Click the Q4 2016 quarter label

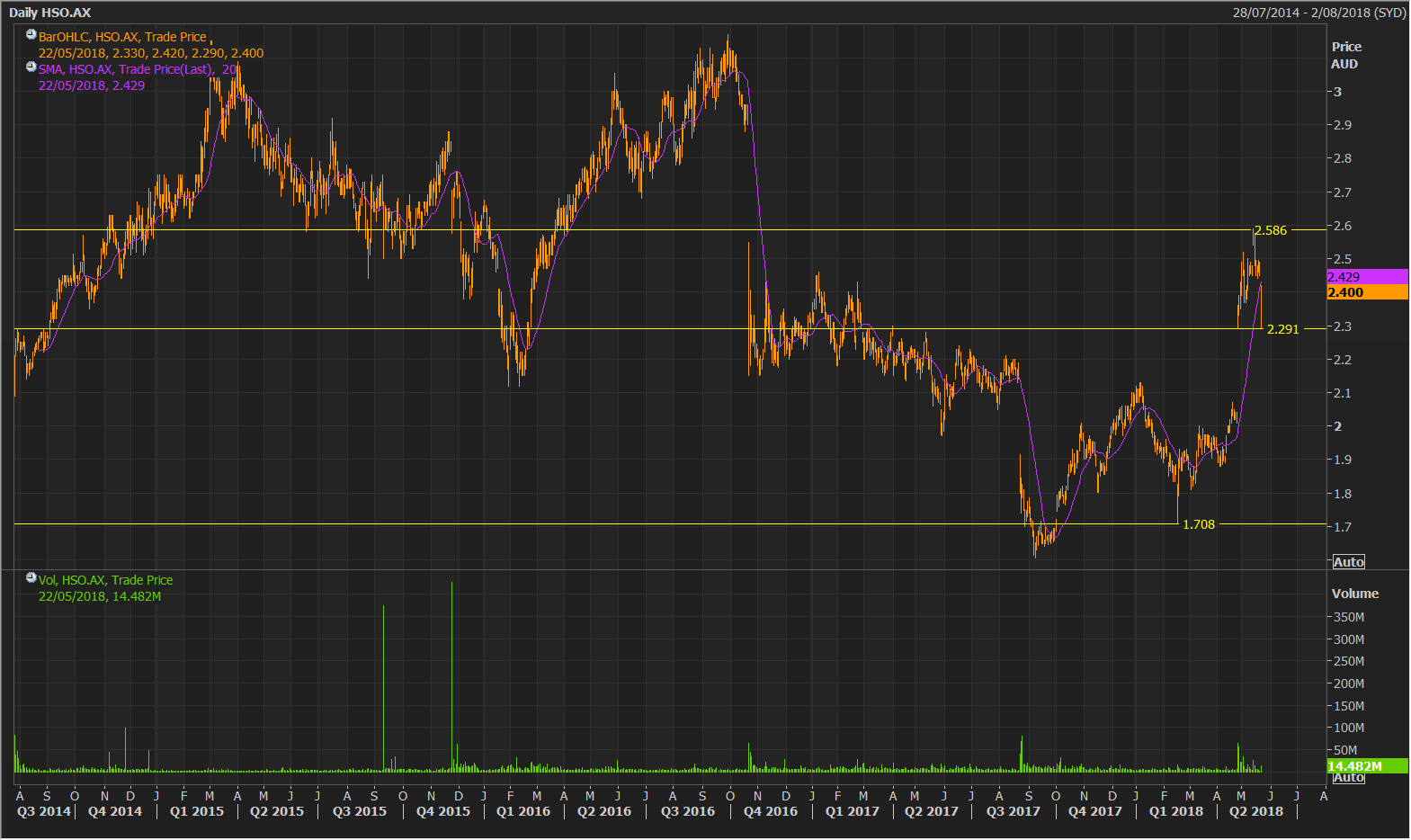[771, 811]
